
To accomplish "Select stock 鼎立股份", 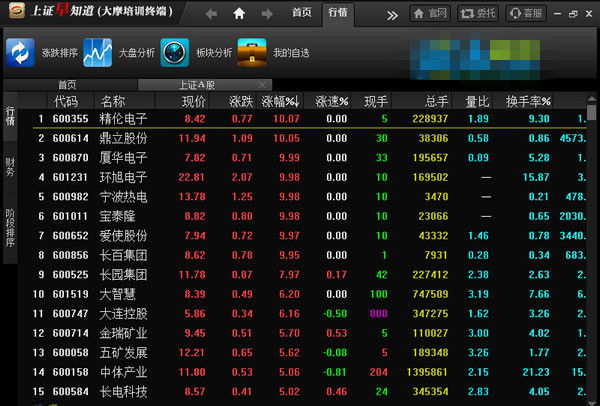I will point(123,138).
